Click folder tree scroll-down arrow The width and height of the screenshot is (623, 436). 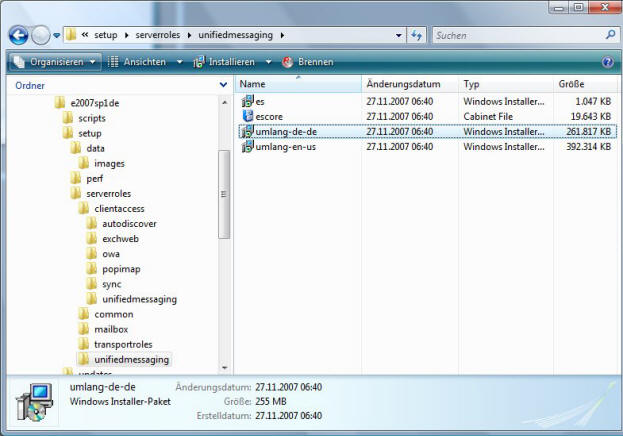tap(224, 368)
